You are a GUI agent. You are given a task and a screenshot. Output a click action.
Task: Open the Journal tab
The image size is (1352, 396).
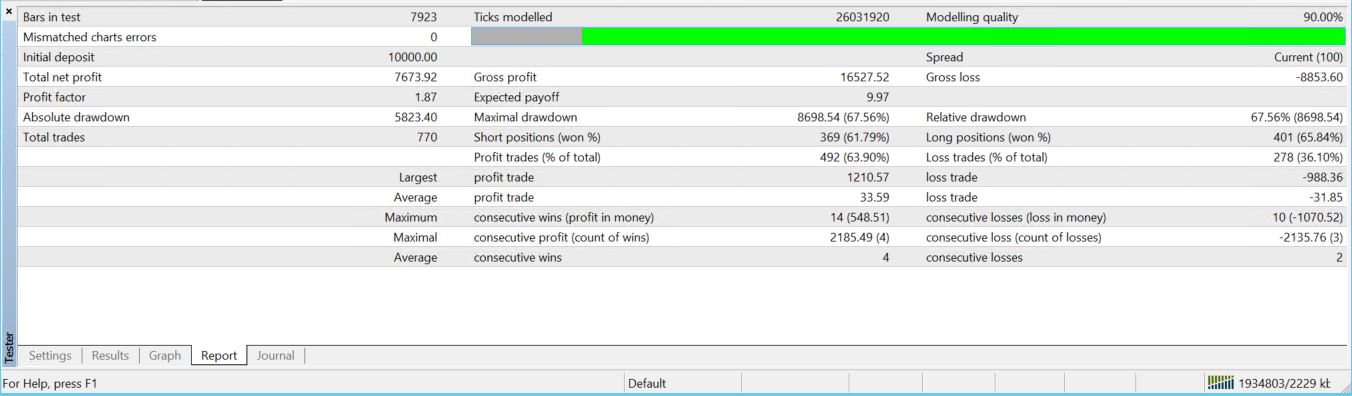click(276, 355)
